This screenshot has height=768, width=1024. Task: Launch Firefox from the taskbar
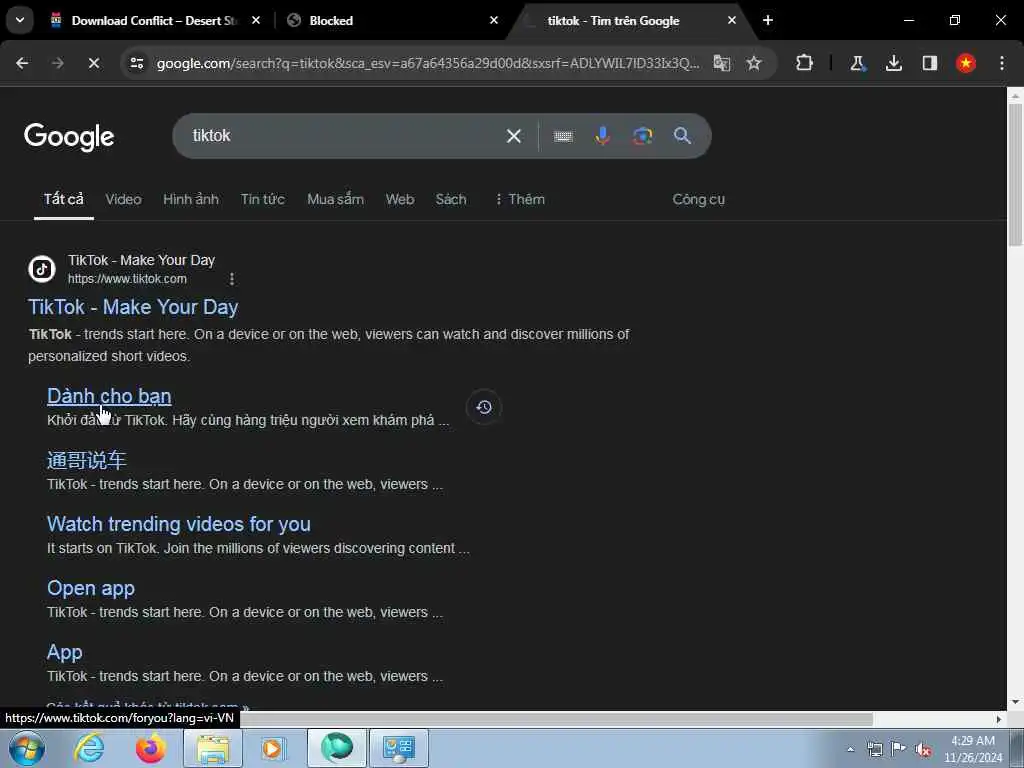tap(150, 748)
